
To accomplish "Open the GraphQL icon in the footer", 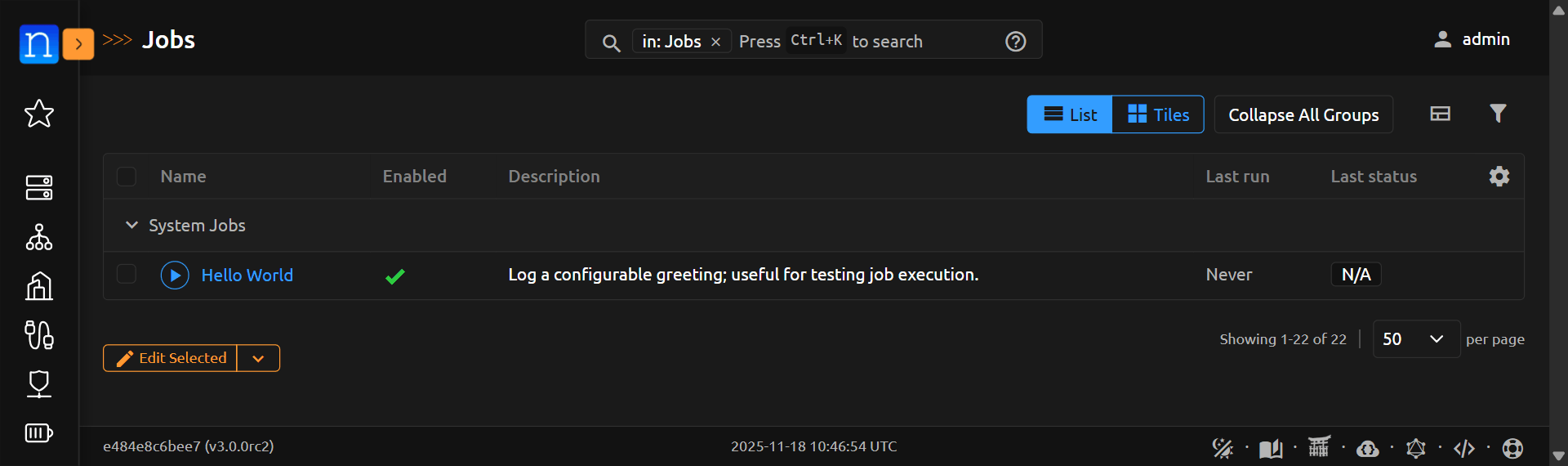I will tap(1415, 448).
